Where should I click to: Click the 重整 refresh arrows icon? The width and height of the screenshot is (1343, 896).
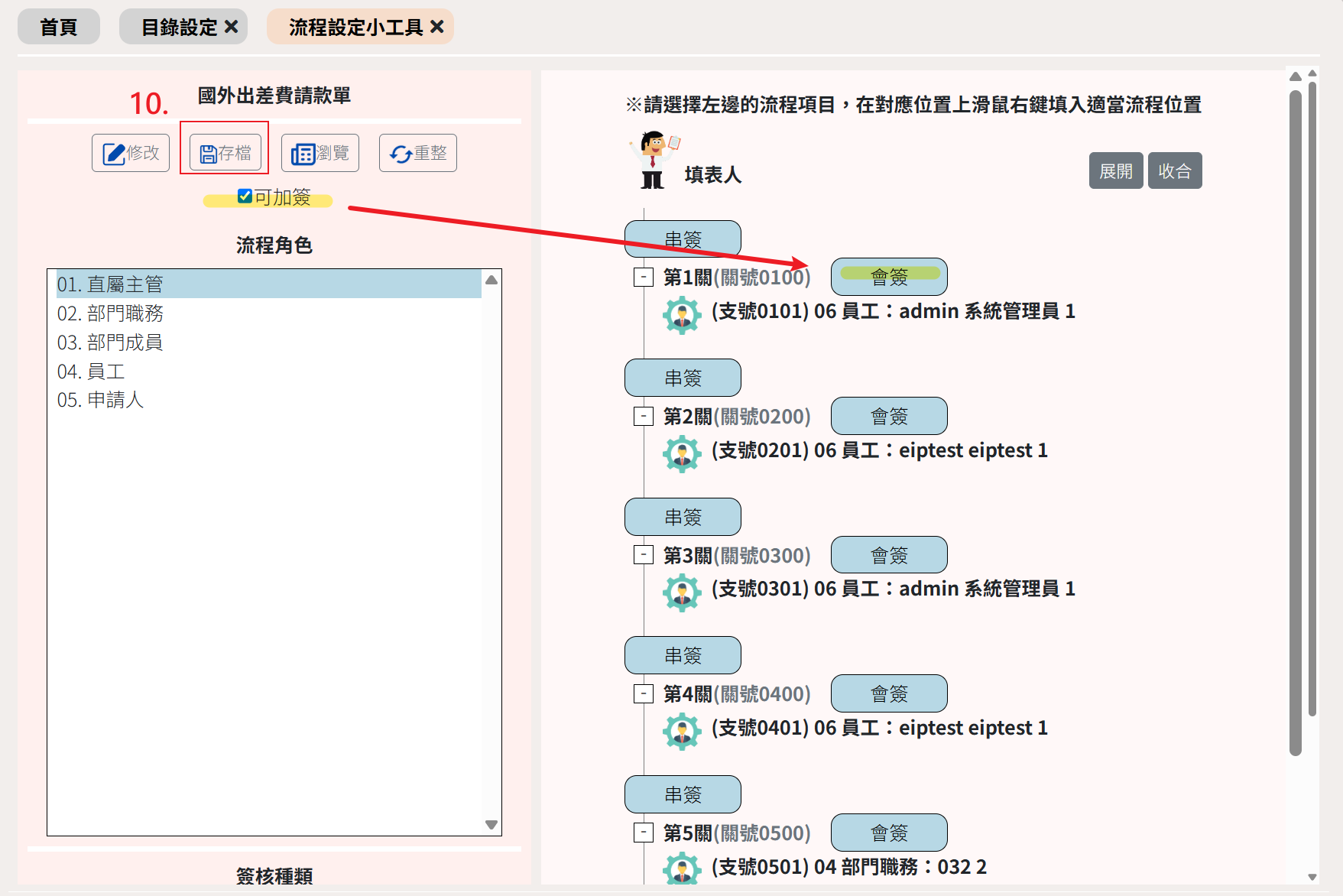point(401,154)
